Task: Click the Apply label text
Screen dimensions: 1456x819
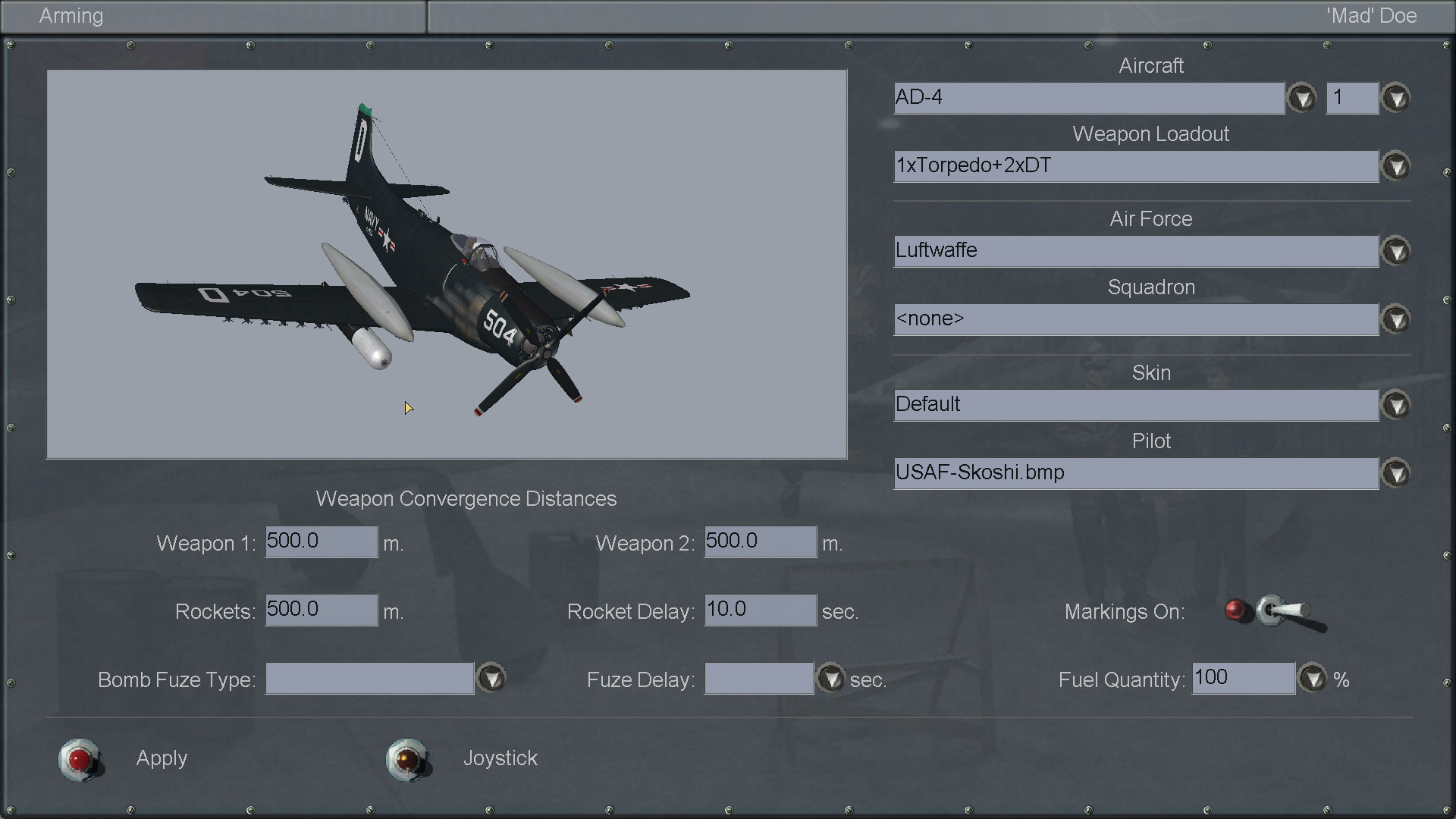Action: [x=162, y=758]
